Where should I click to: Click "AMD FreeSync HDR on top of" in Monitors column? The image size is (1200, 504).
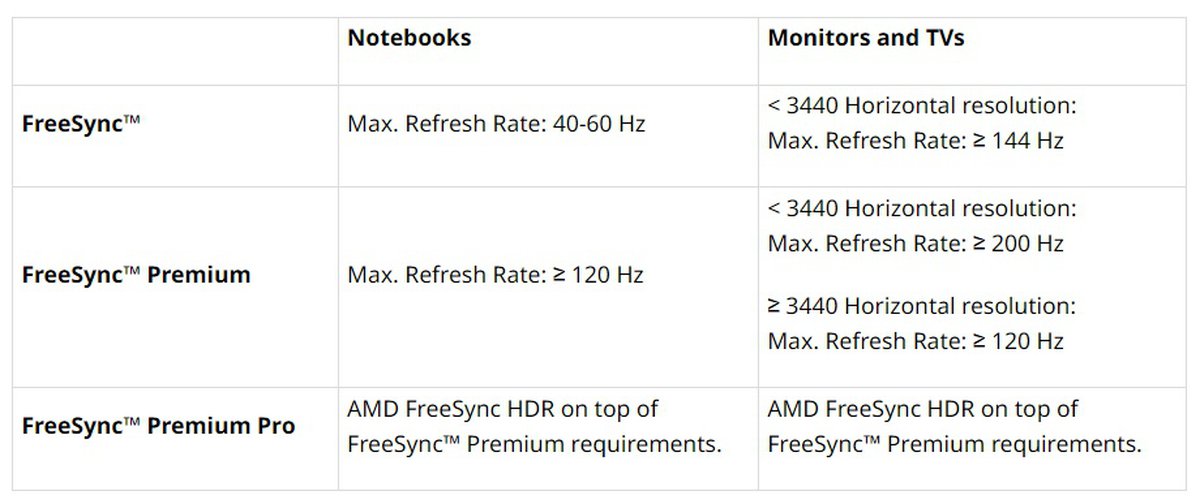tap(923, 409)
